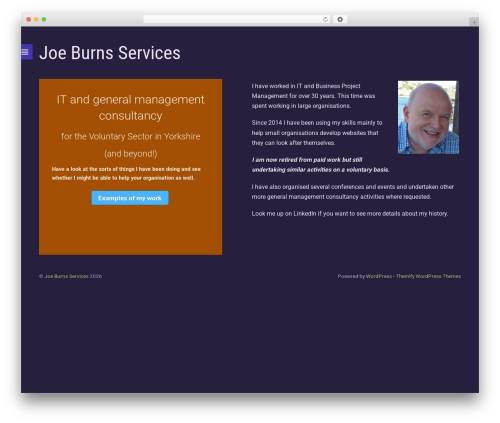The height and width of the screenshot is (423, 500).
Task: Click the 'IT and general management consultancy' heading
Action: 130,108
